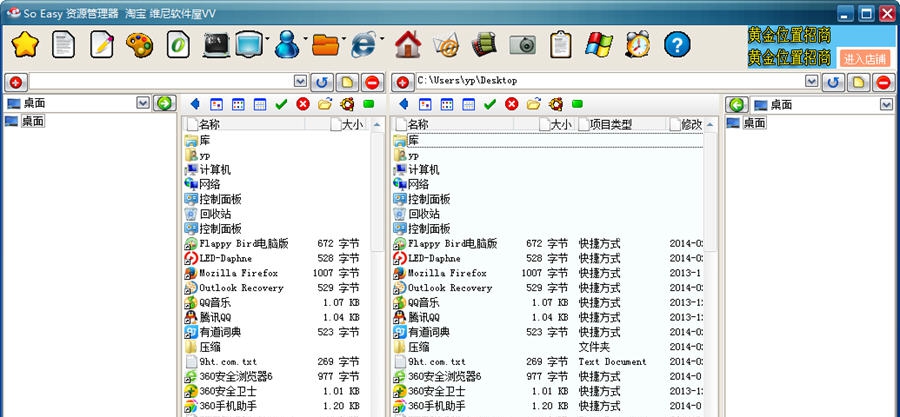Screen dimensions: 900x417
Task: Open dropdown arrow next to orange folder icon
Action: (344, 39)
